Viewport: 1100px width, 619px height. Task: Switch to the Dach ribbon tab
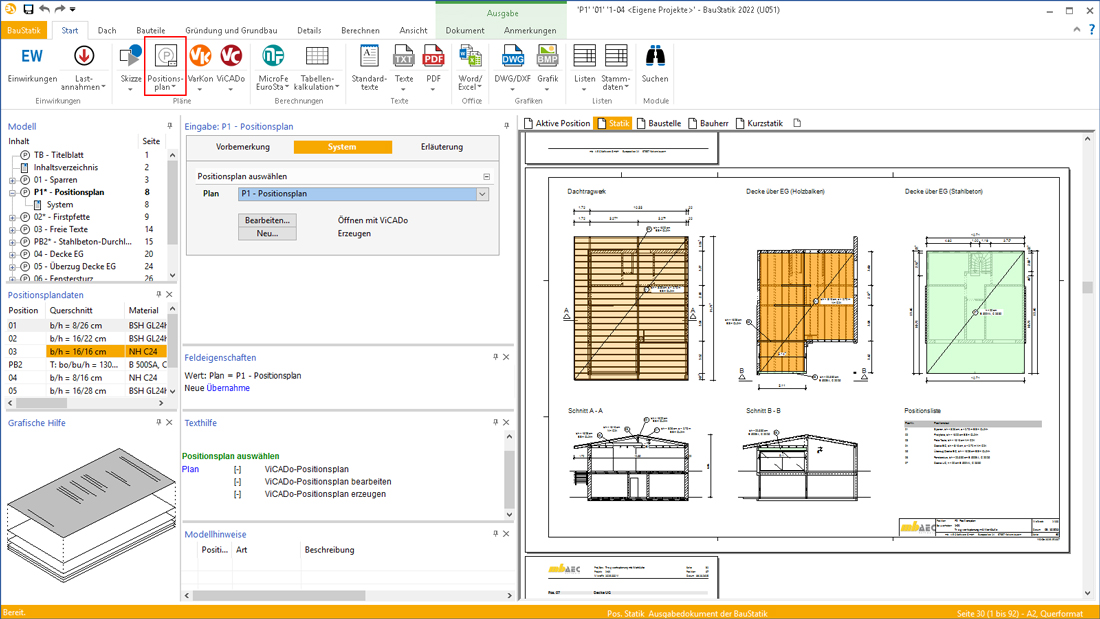107,30
